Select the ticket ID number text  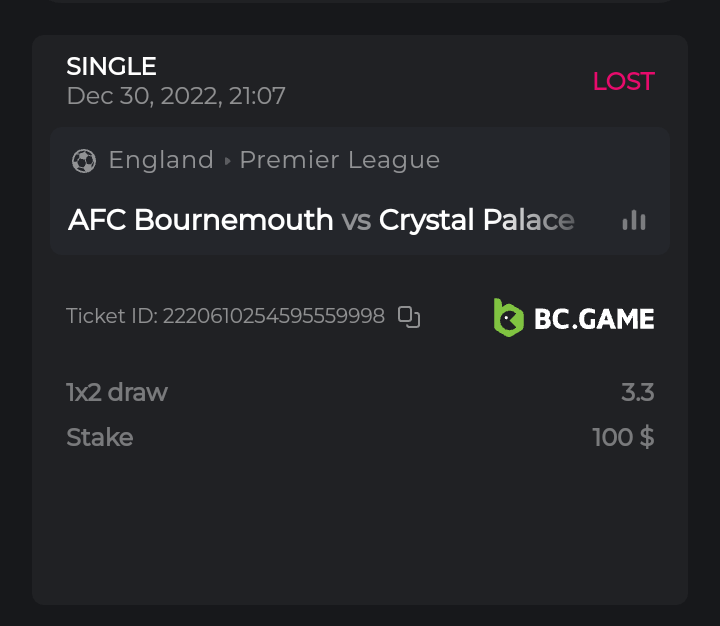click(273, 316)
